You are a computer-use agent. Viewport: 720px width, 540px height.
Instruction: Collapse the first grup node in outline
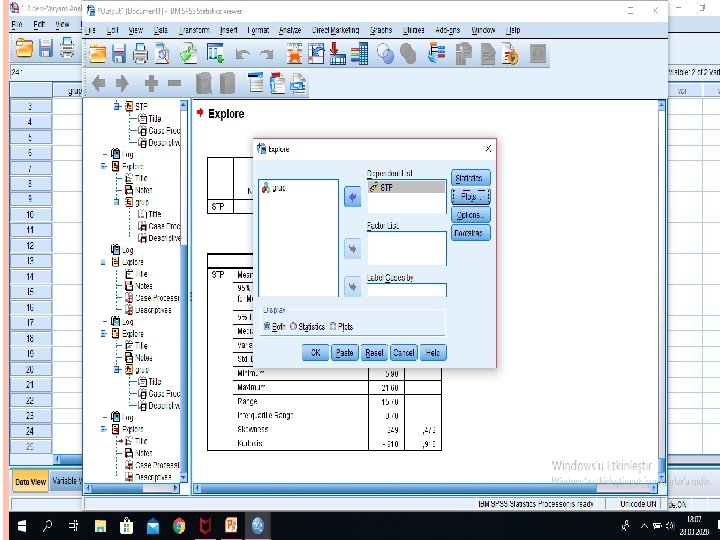pyautogui.click(x=117, y=202)
